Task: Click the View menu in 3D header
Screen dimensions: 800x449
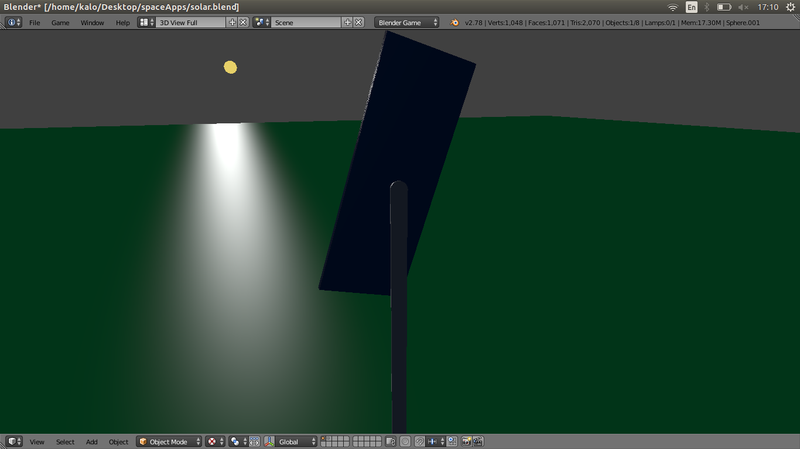Action: click(x=37, y=441)
